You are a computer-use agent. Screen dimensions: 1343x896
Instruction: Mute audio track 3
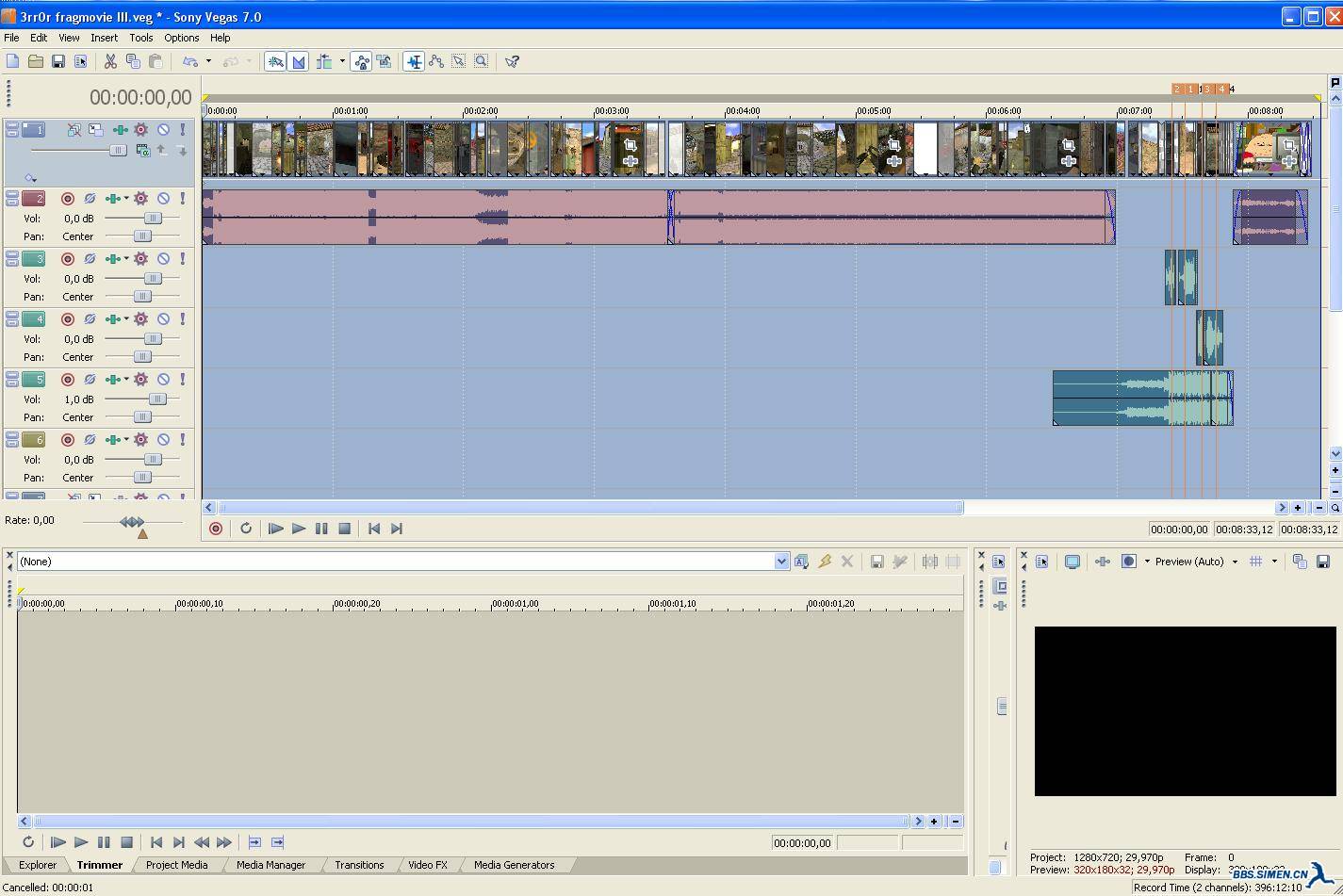[163, 259]
